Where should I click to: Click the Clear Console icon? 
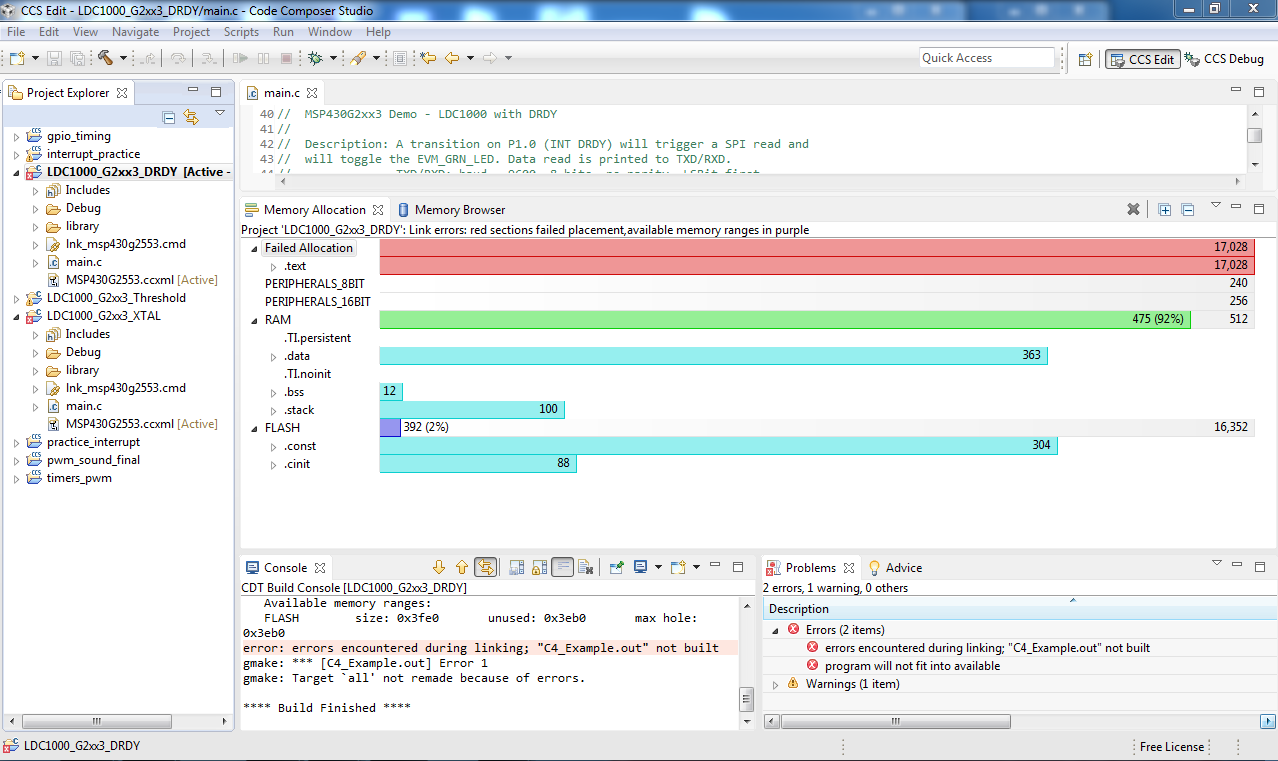click(586, 568)
